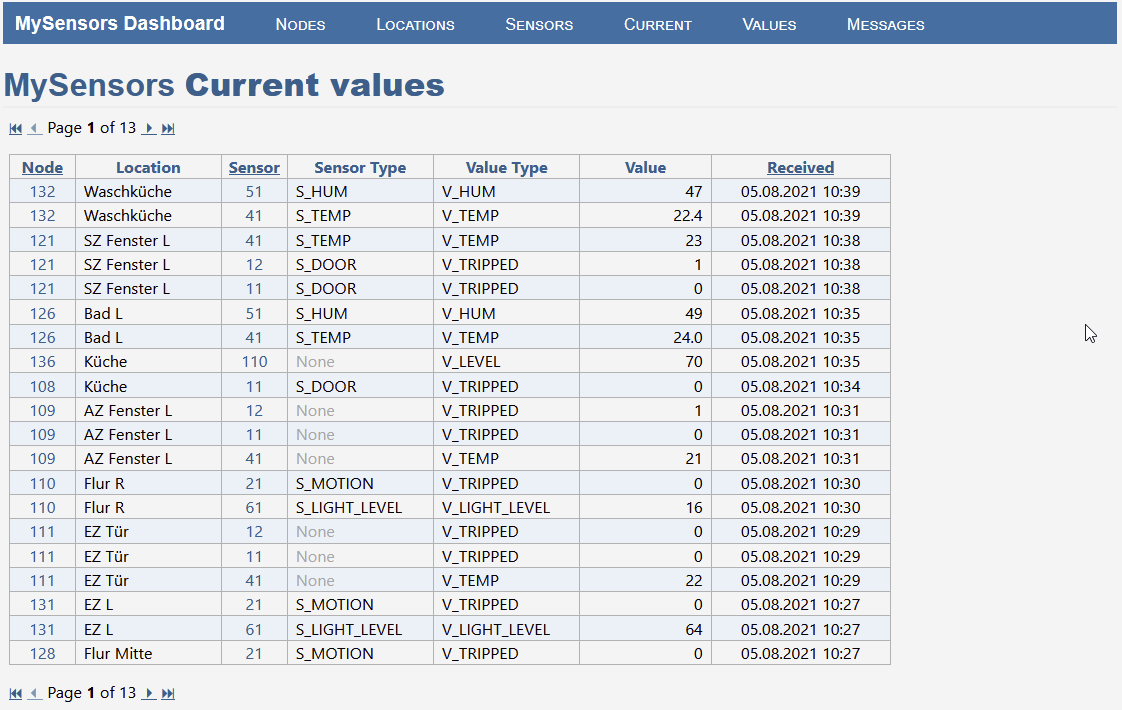
Task: Select value 24.0 in the Bad L row
Action: click(x=688, y=337)
